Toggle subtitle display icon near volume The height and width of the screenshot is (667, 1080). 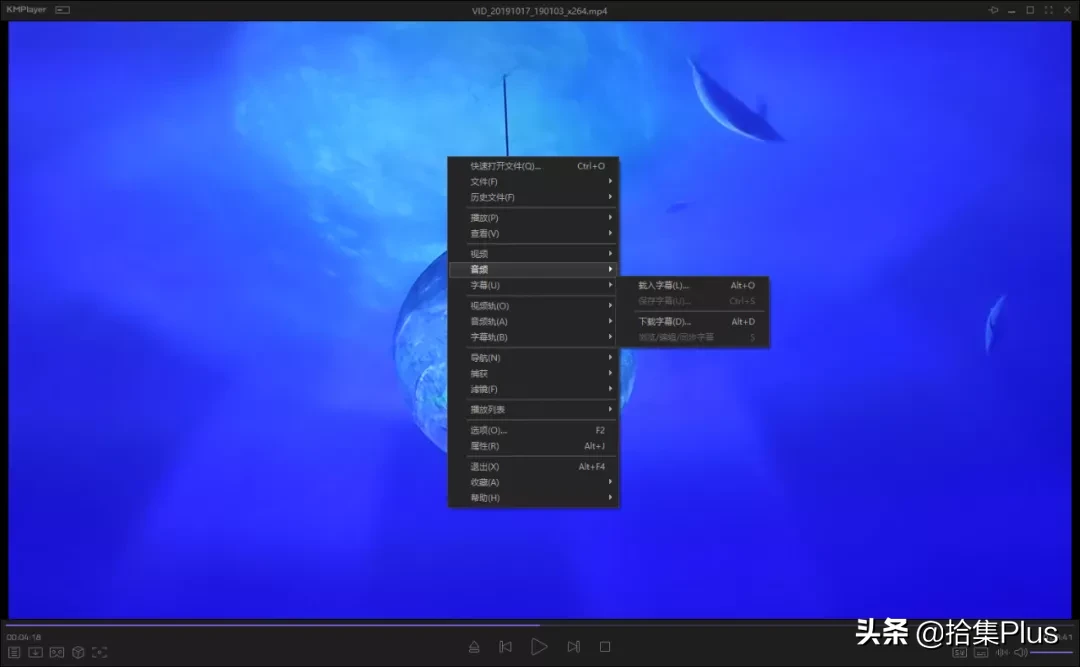coord(981,652)
